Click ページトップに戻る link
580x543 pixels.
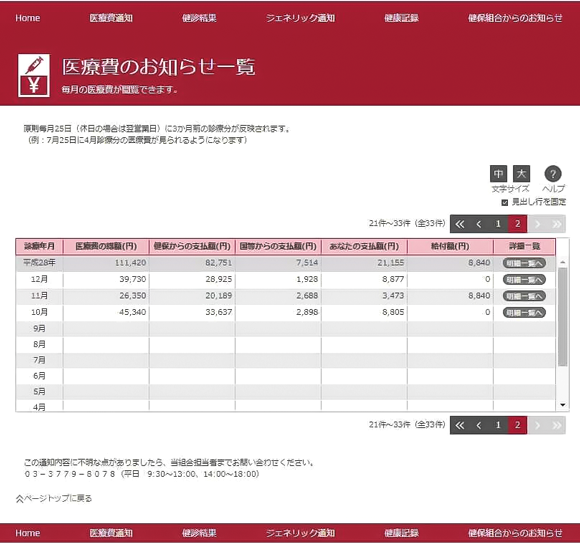coord(54,499)
